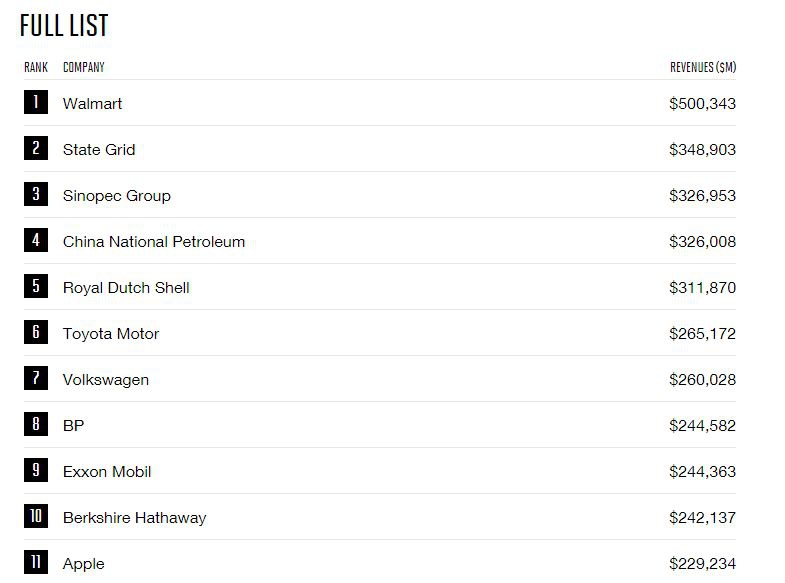Sort by the Revenues ($M) column header

[x=702, y=68]
